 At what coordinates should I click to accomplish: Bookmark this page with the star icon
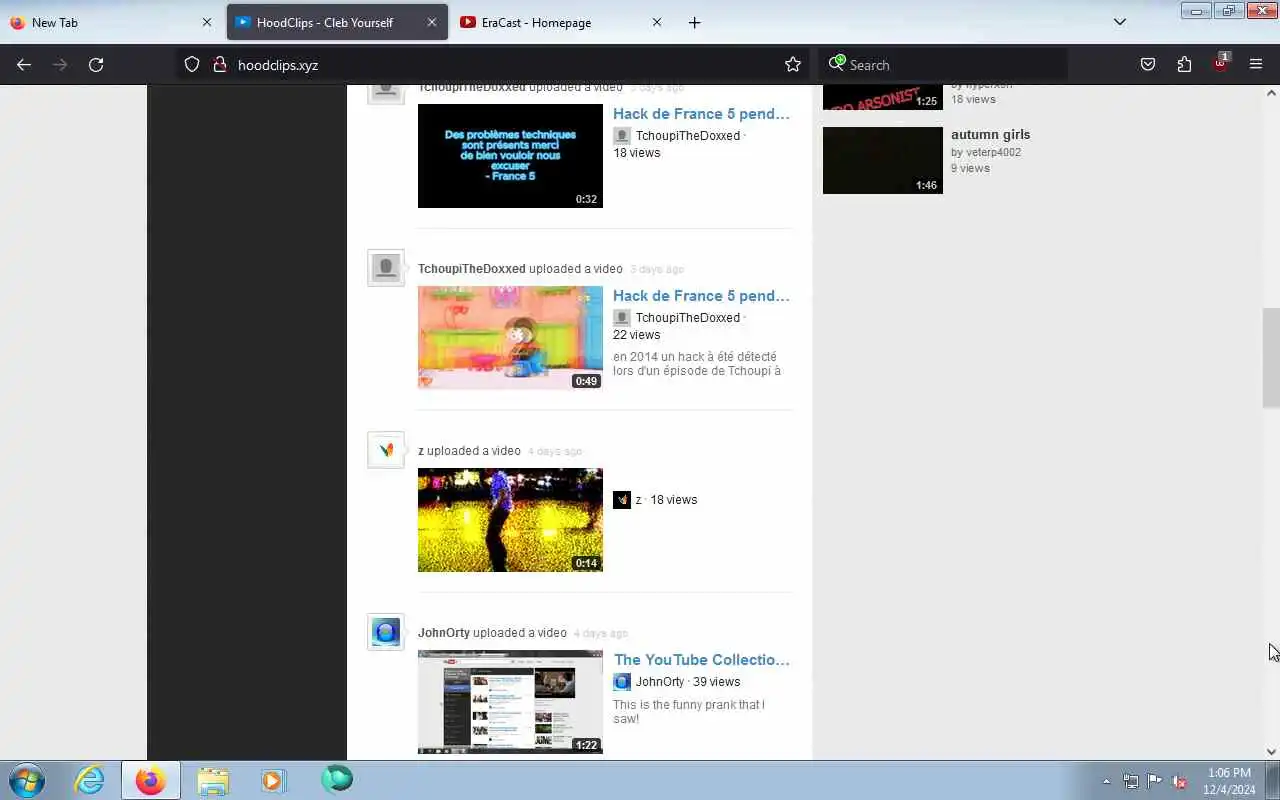tap(793, 65)
